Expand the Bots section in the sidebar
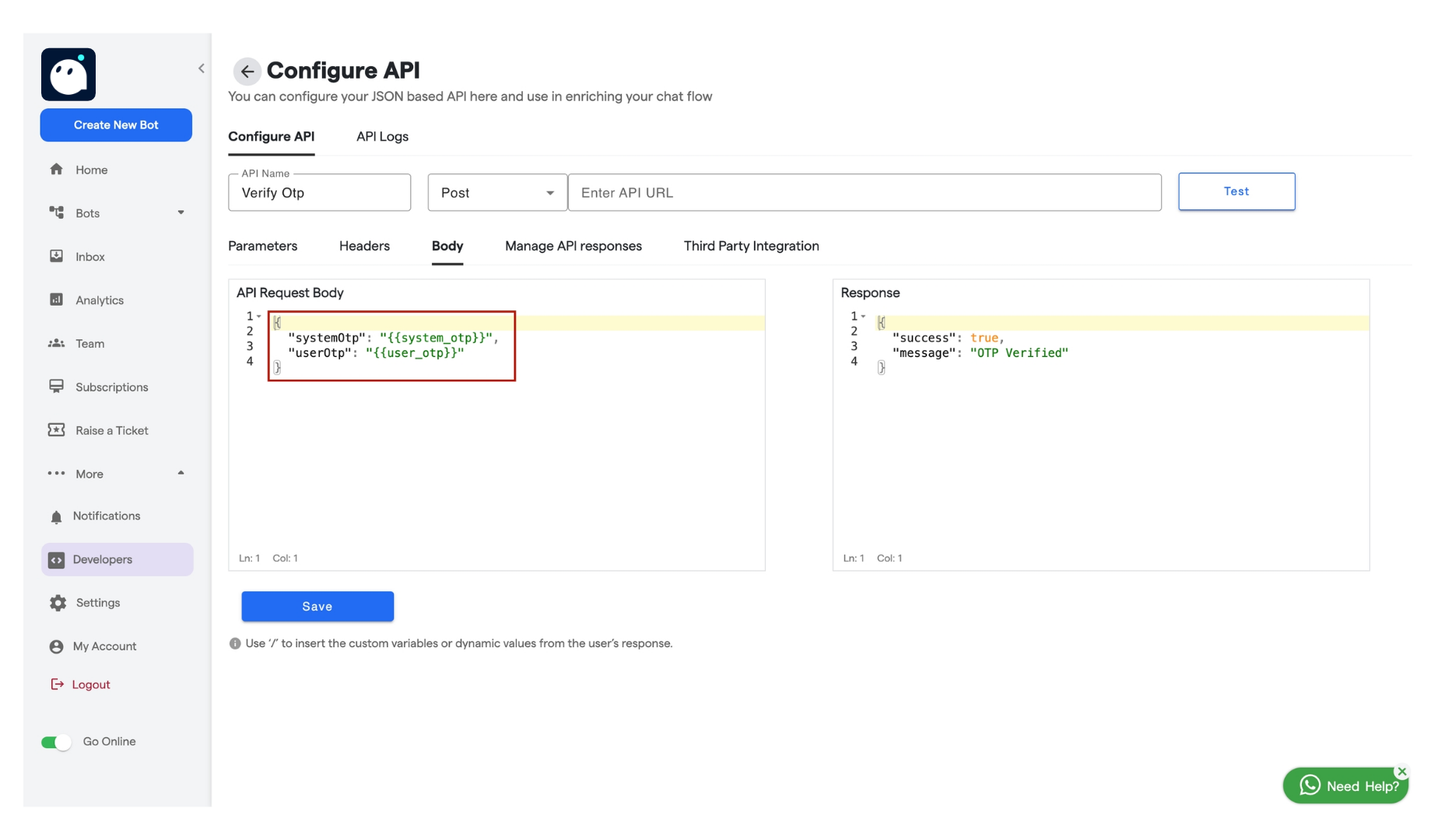1452x840 pixels. tap(181, 212)
